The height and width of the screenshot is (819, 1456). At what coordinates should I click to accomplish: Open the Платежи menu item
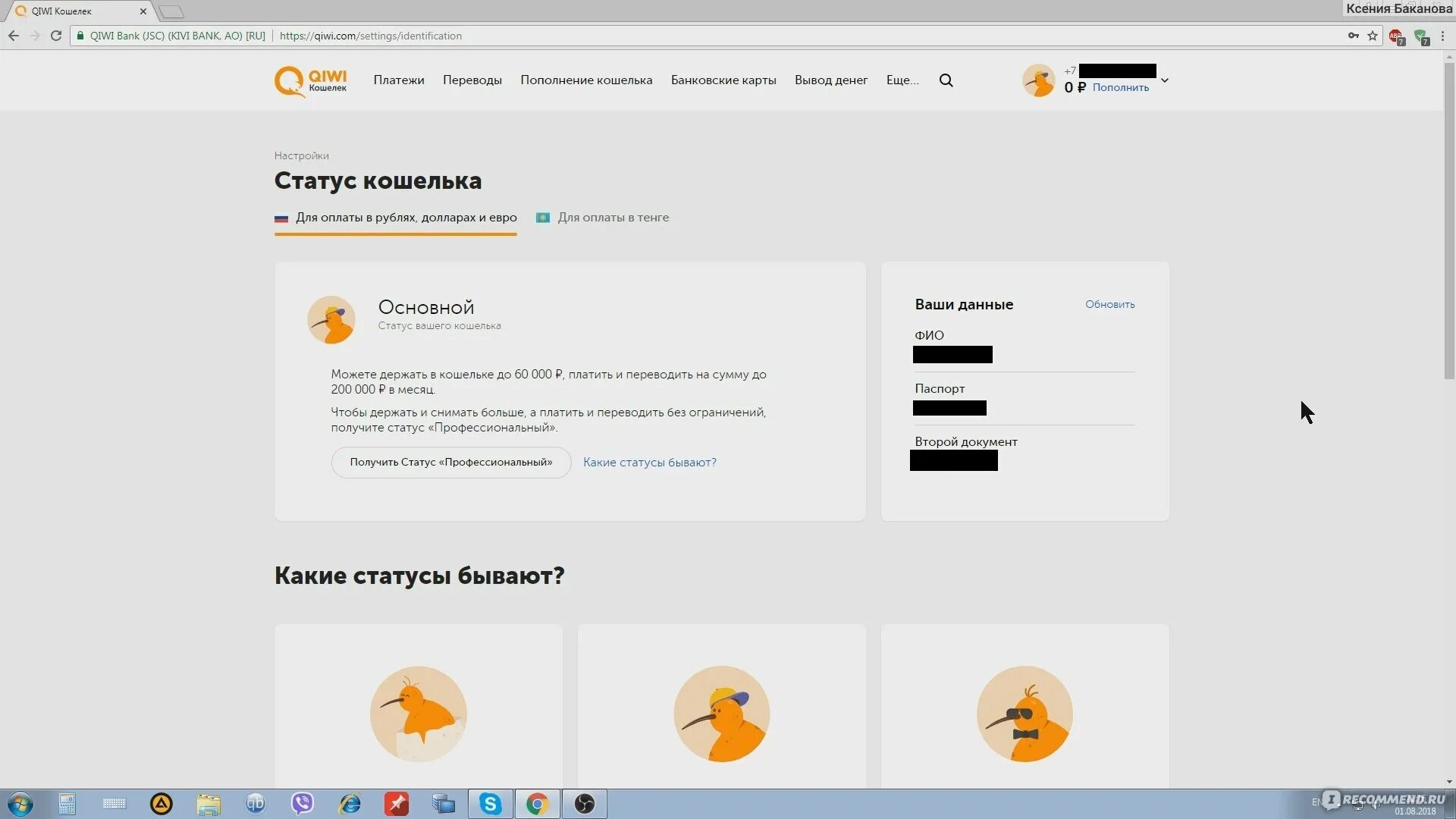[x=398, y=80]
